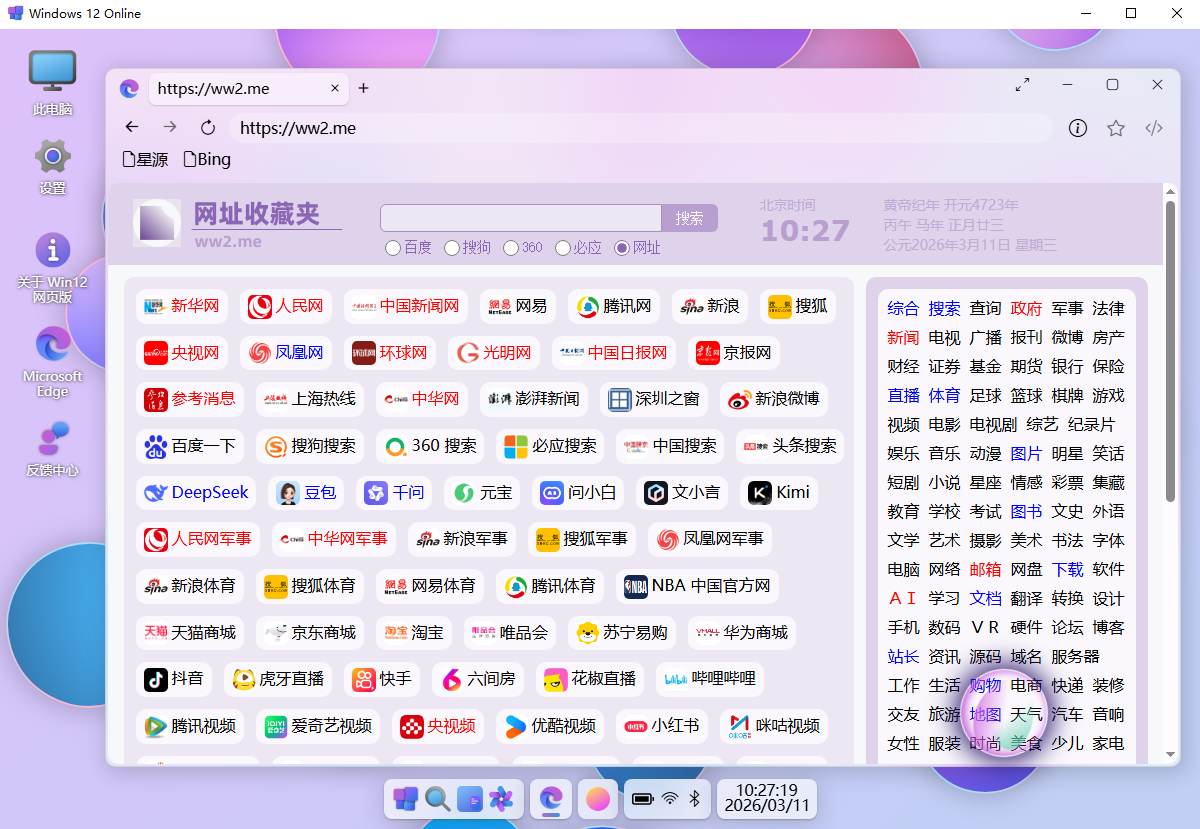Toggle fullscreen expand arrows in browser
Screen dimensions: 1200x829
tap(1022, 85)
